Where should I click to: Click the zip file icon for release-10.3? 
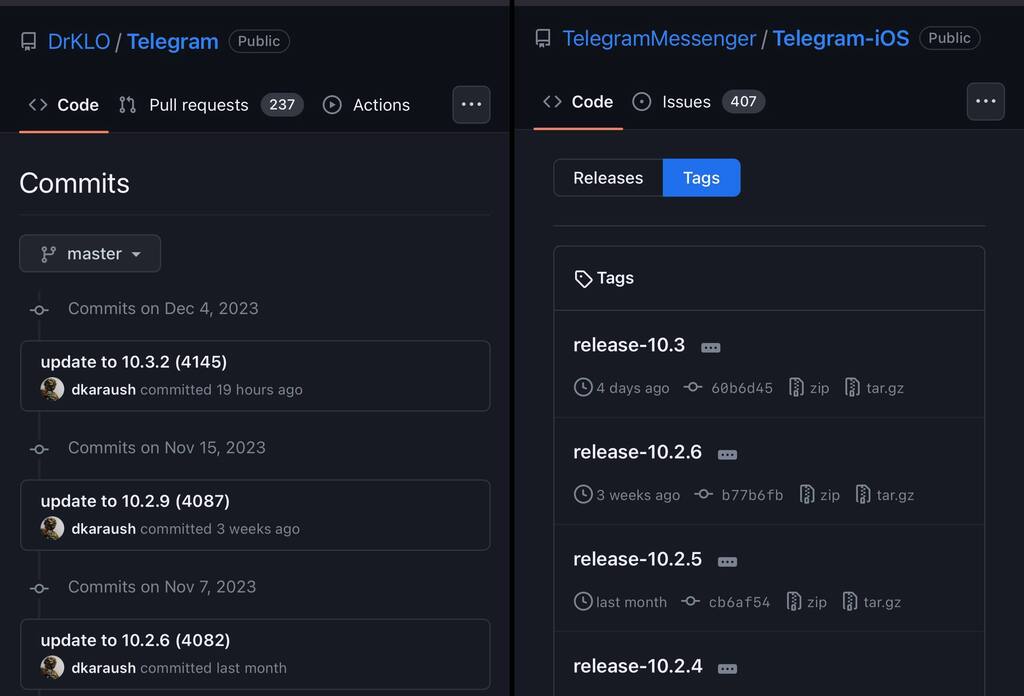(796, 387)
